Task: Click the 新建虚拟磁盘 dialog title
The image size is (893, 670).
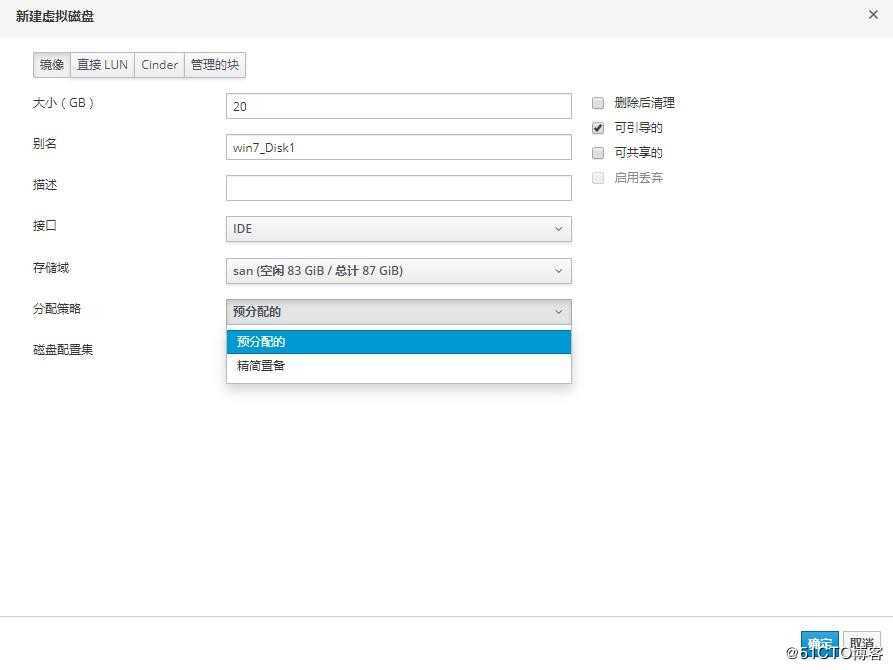Action: click(x=55, y=17)
